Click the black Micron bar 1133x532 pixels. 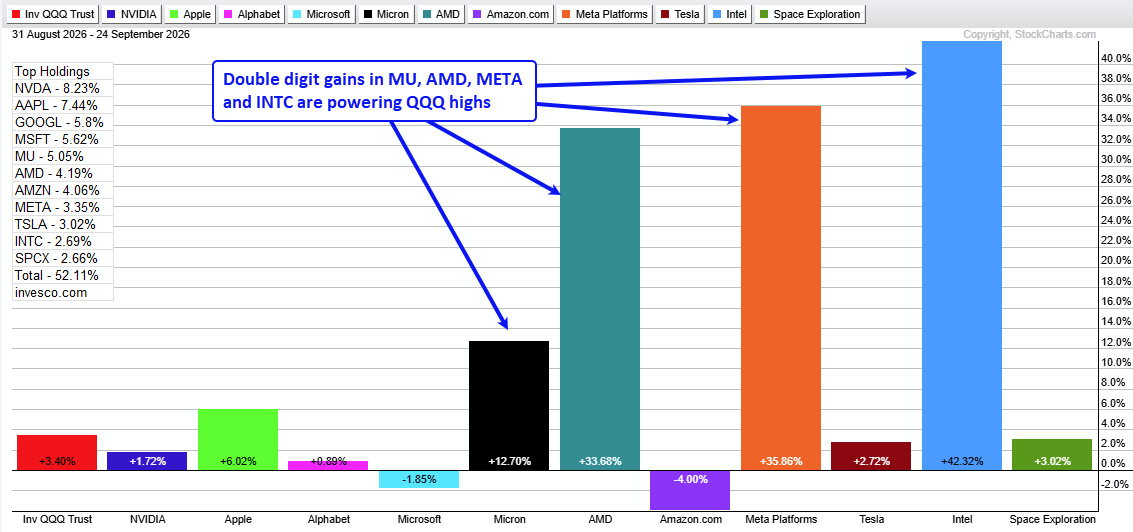click(x=509, y=406)
